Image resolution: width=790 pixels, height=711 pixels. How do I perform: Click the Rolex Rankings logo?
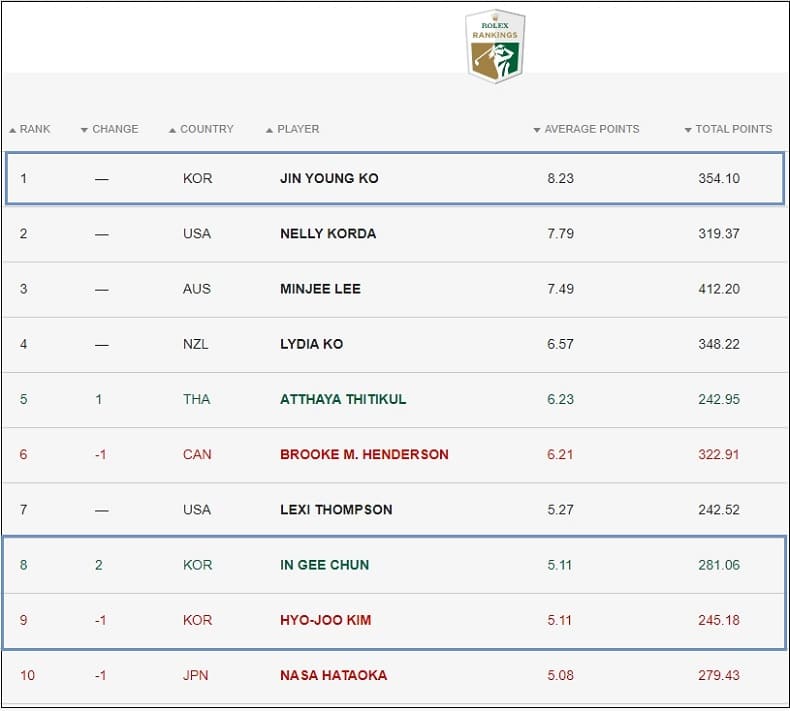coord(495,46)
